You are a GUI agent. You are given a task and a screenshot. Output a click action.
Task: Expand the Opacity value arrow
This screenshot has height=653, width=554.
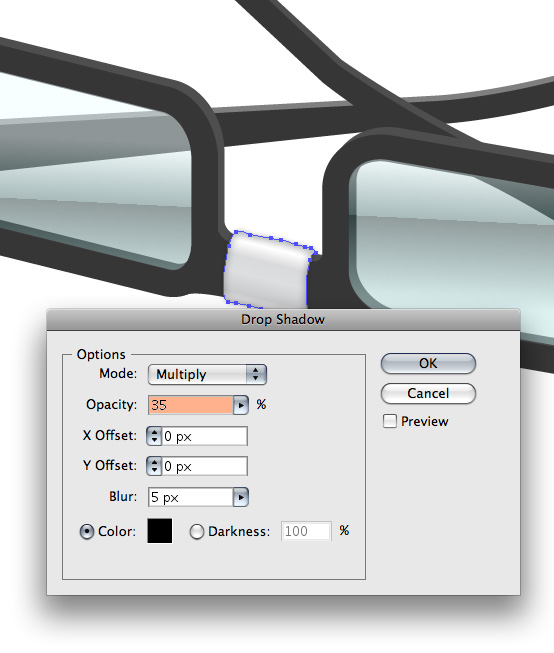(241, 405)
